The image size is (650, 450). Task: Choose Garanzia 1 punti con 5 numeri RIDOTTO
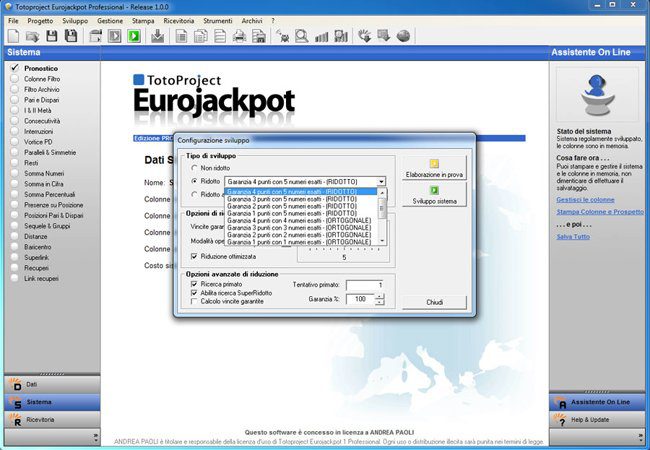tap(301, 213)
